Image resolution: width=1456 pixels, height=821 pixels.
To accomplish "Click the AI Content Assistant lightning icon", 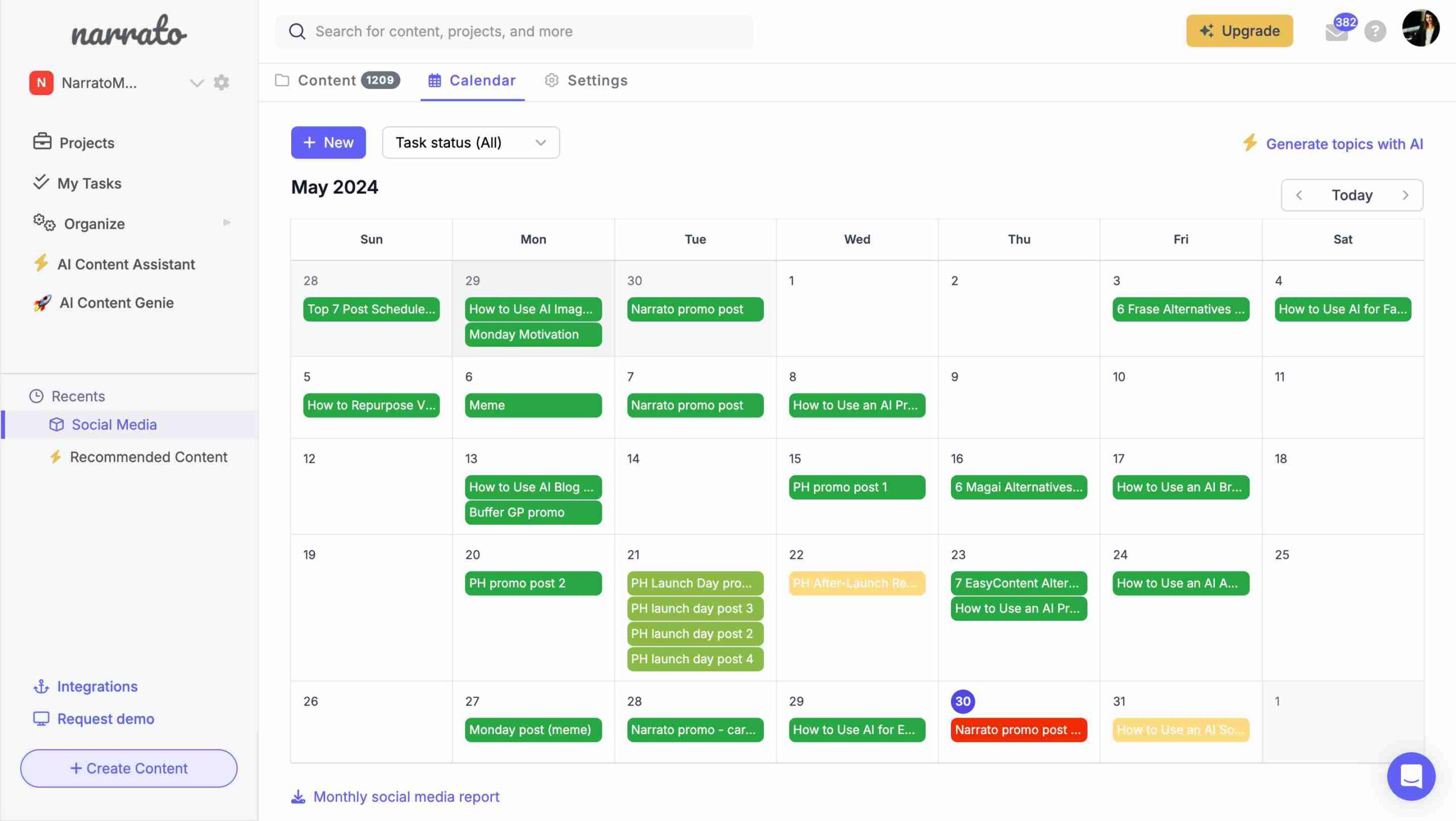I will pyautogui.click(x=40, y=264).
